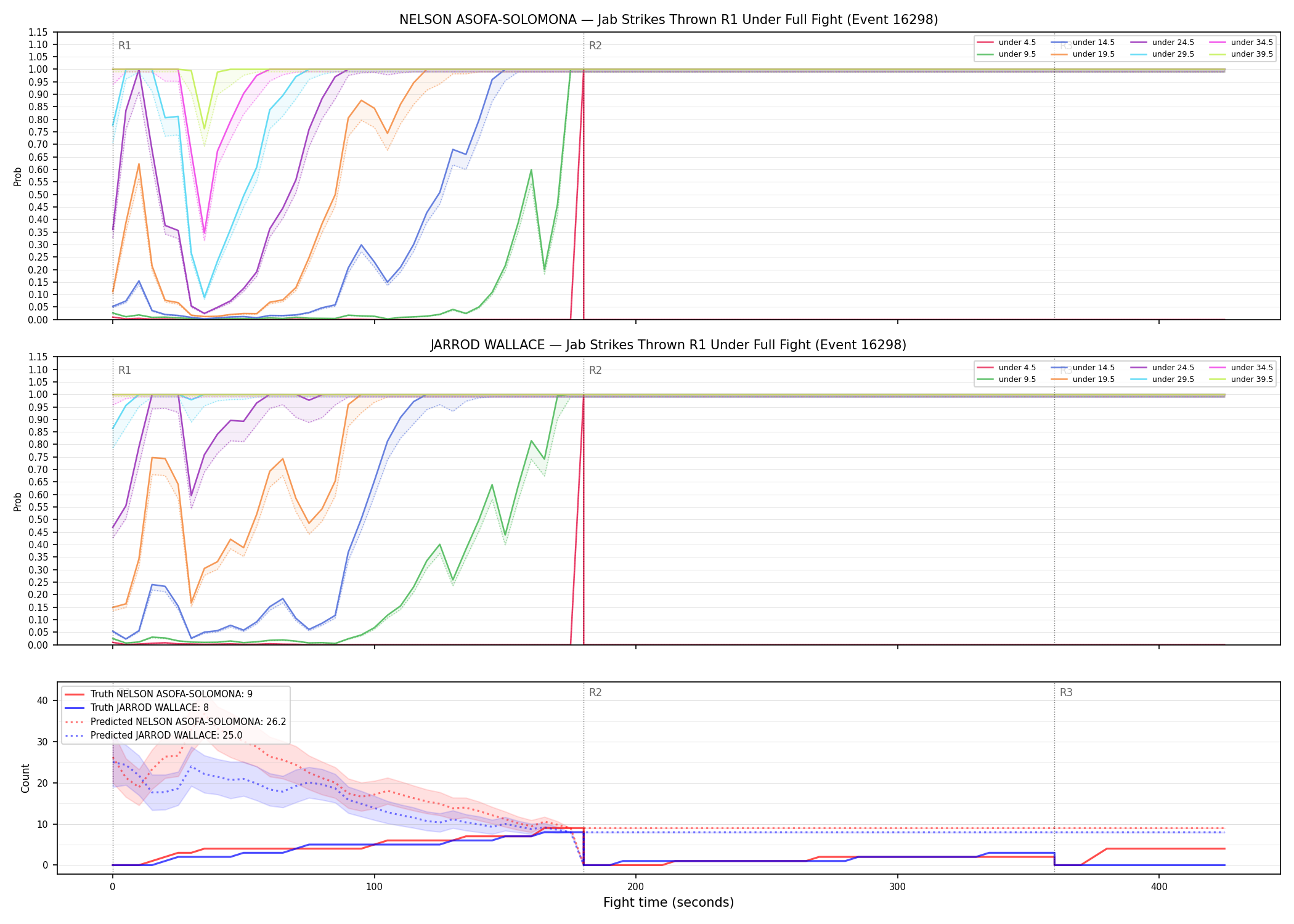Click the R2 round marker in count chart
1294x924 pixels.
tap(595, 692)
